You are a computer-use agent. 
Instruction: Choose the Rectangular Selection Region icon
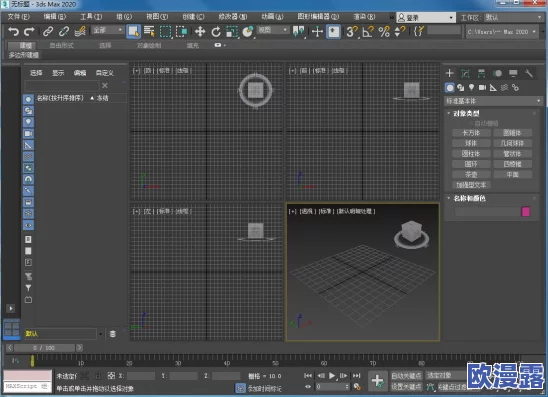[165, 31]
